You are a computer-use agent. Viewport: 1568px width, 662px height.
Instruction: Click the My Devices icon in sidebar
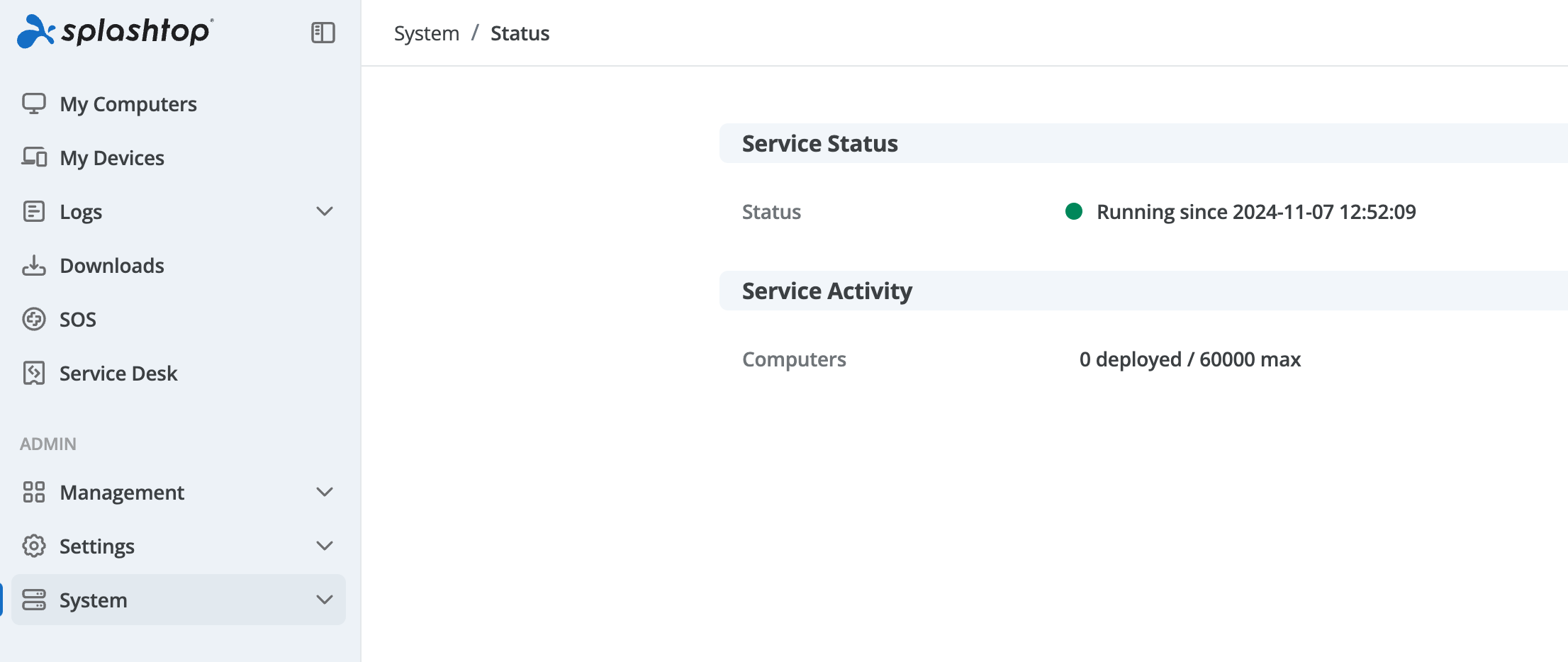tap(34, 157)
